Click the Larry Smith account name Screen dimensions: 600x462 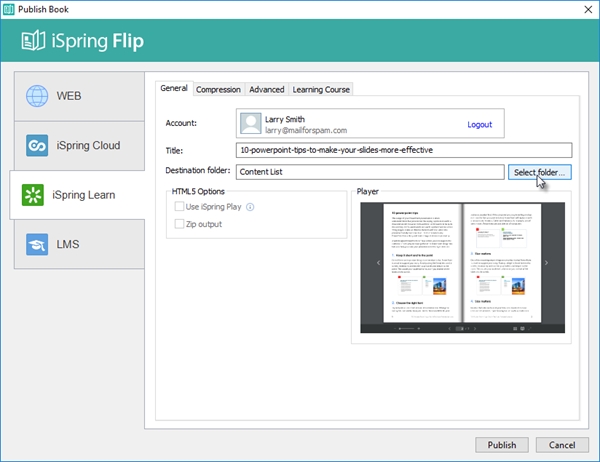285,119
